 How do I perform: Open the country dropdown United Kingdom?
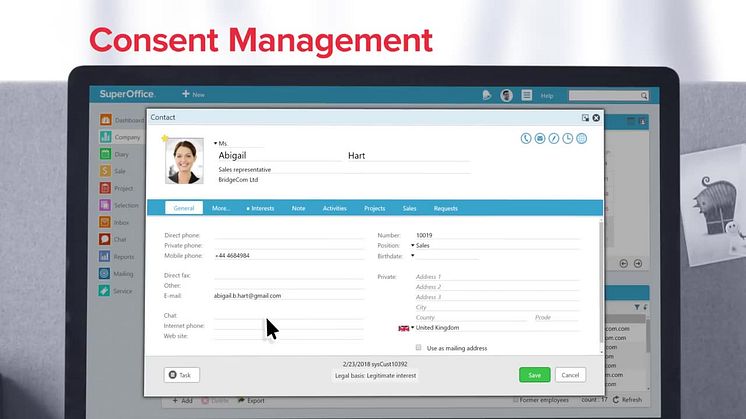click(x=412, y=327)
